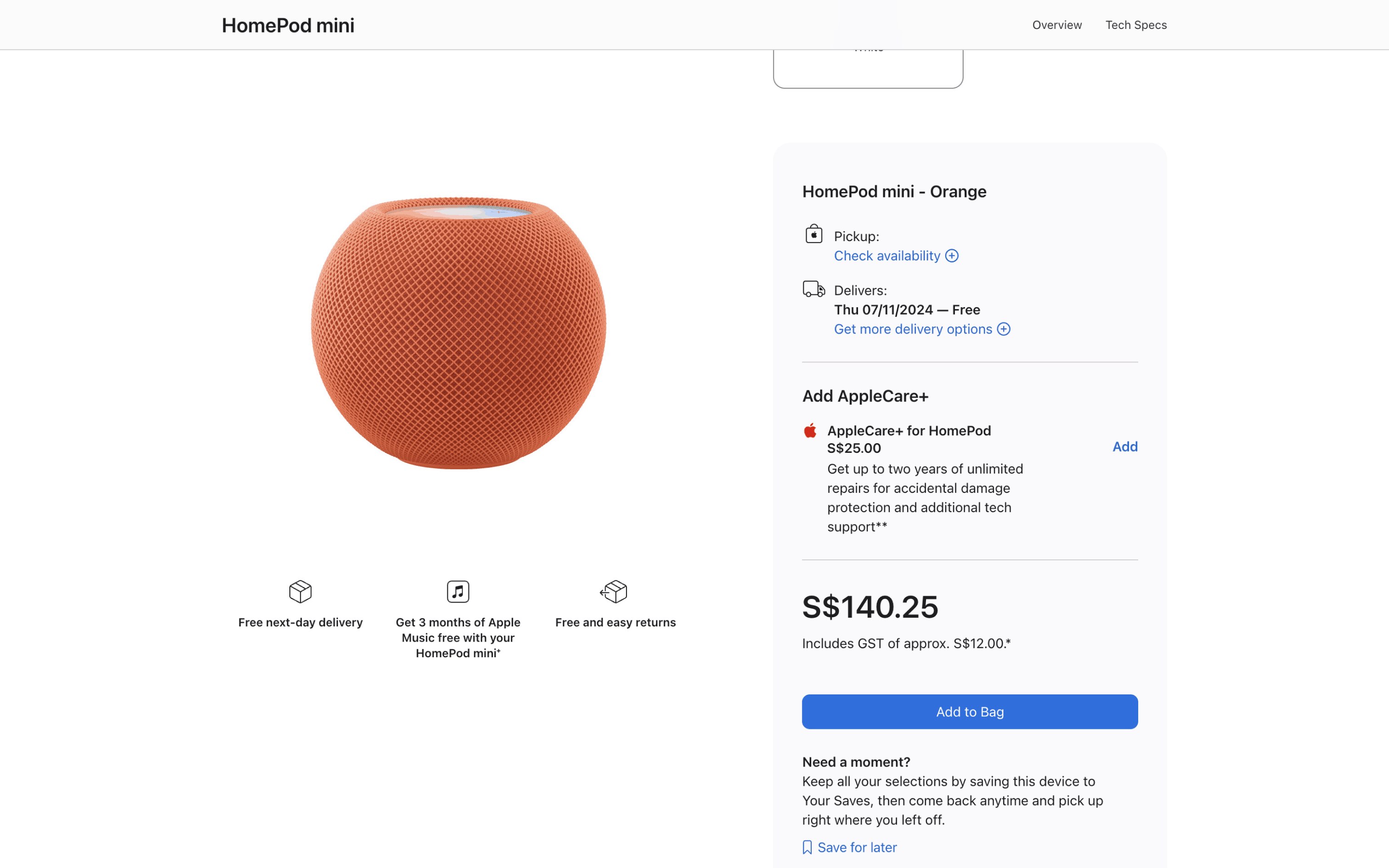Click the Save for later bookmark icon
The image size is (1389, 868).
807,847
